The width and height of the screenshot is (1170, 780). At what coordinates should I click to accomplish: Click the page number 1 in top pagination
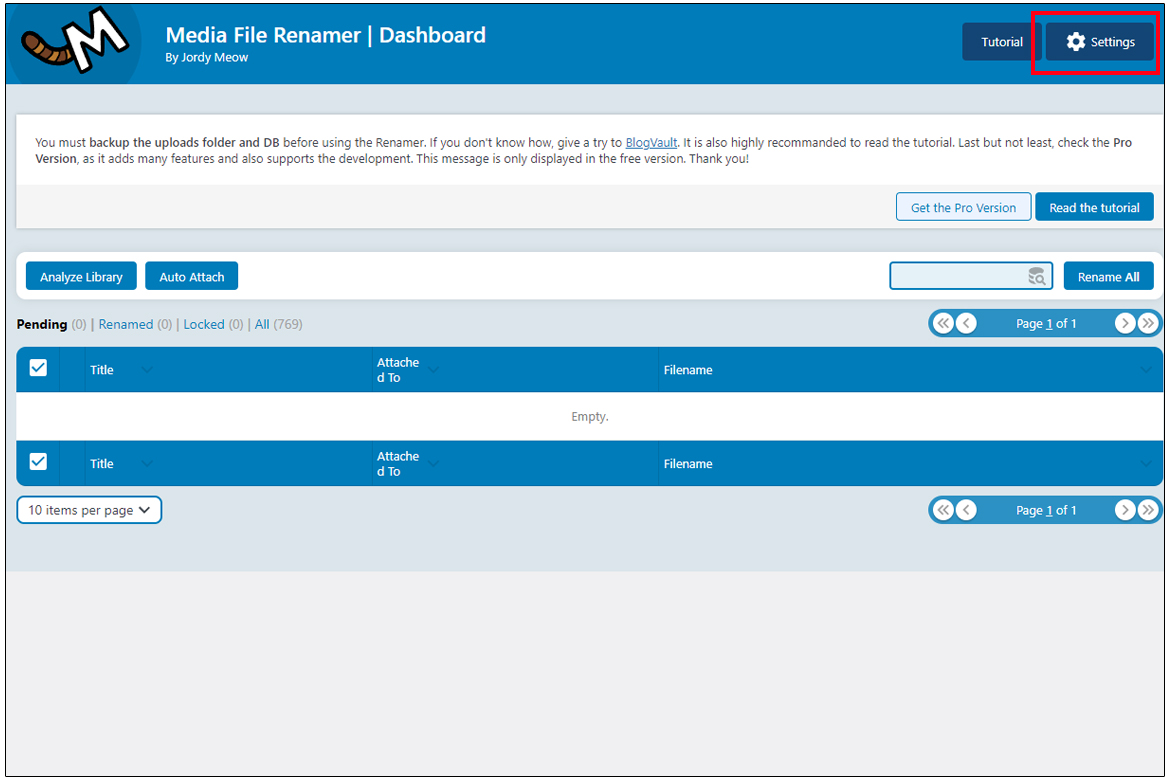tap(1049, 324)
